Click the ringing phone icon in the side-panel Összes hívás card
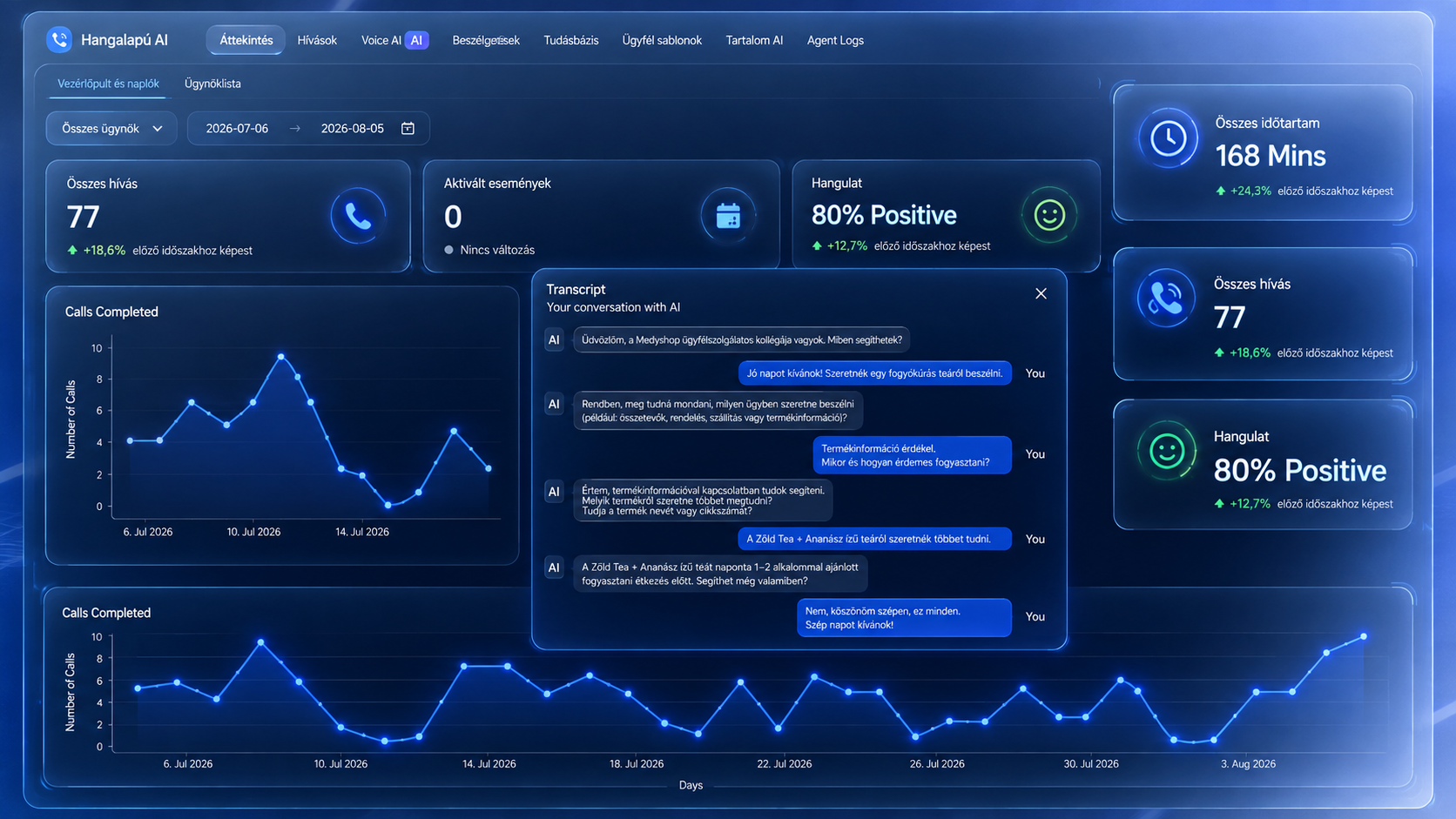 [1165, 299]
